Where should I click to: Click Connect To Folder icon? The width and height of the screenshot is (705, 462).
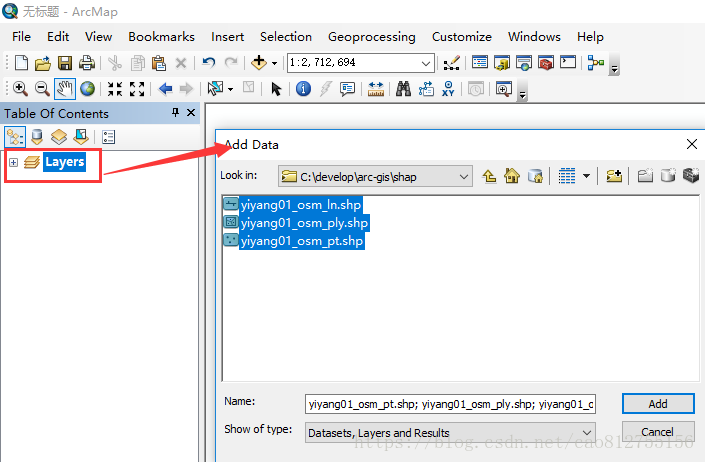tap(614, 176)
